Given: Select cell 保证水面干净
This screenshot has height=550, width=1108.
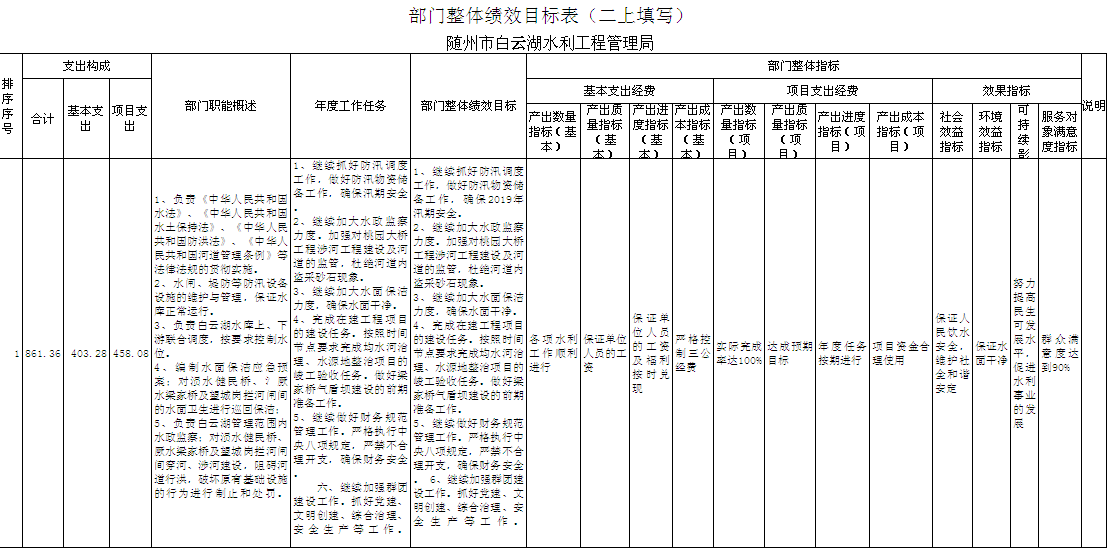Looking at the screenshot, I should coord(990,353).
